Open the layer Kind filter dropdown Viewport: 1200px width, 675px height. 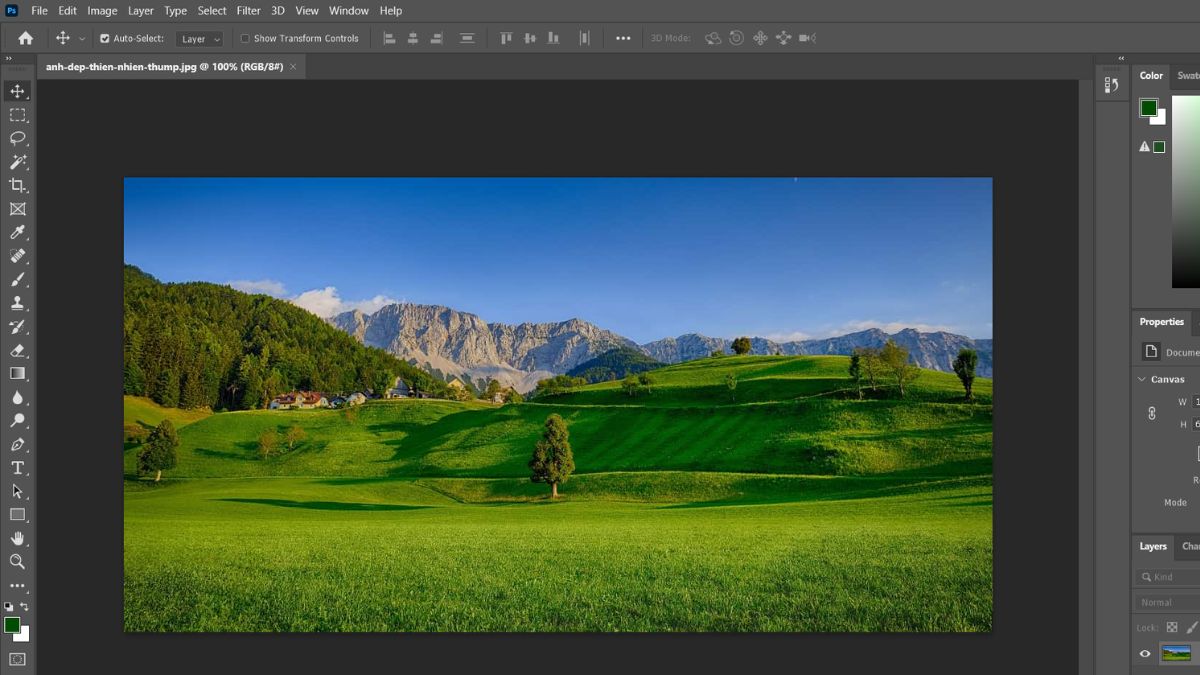coord(1167,577)
